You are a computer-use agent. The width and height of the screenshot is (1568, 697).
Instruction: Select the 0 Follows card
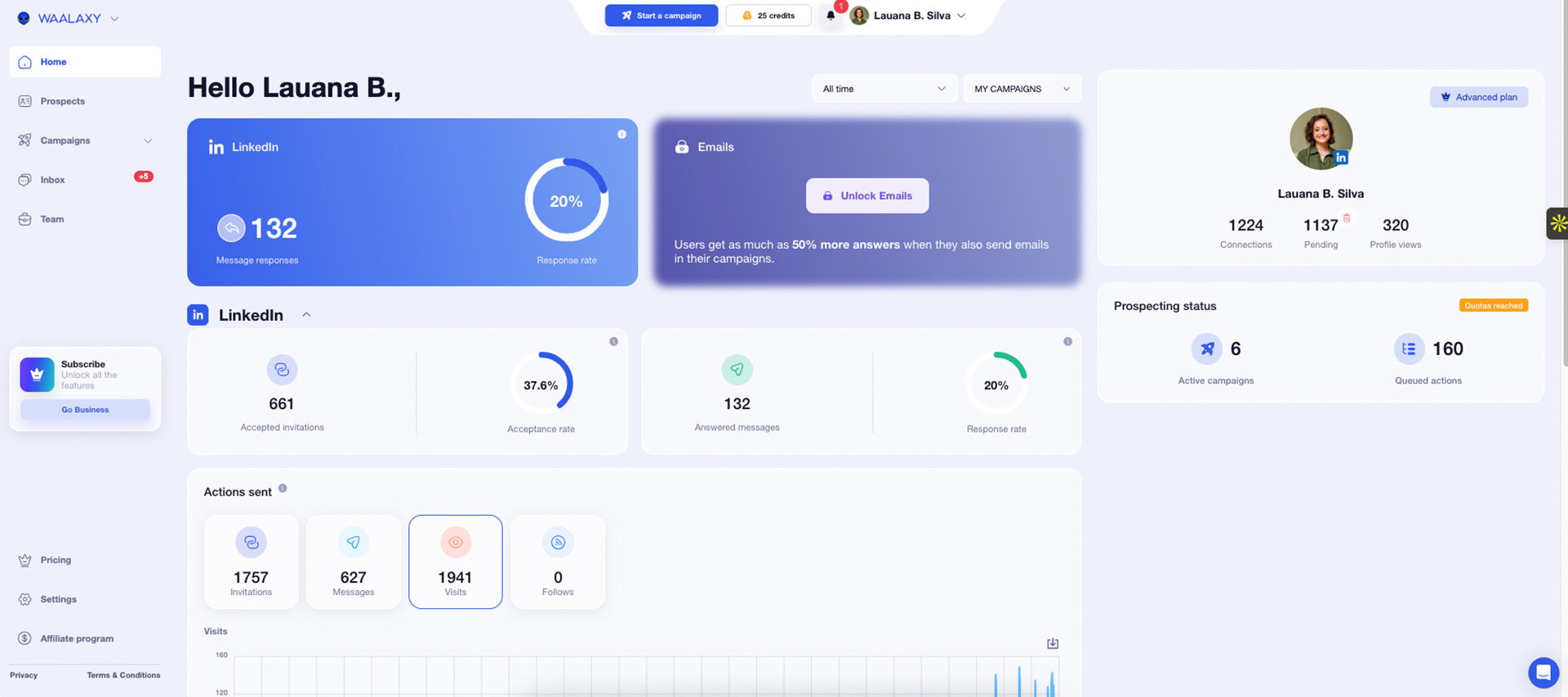(x=558, y=562)
